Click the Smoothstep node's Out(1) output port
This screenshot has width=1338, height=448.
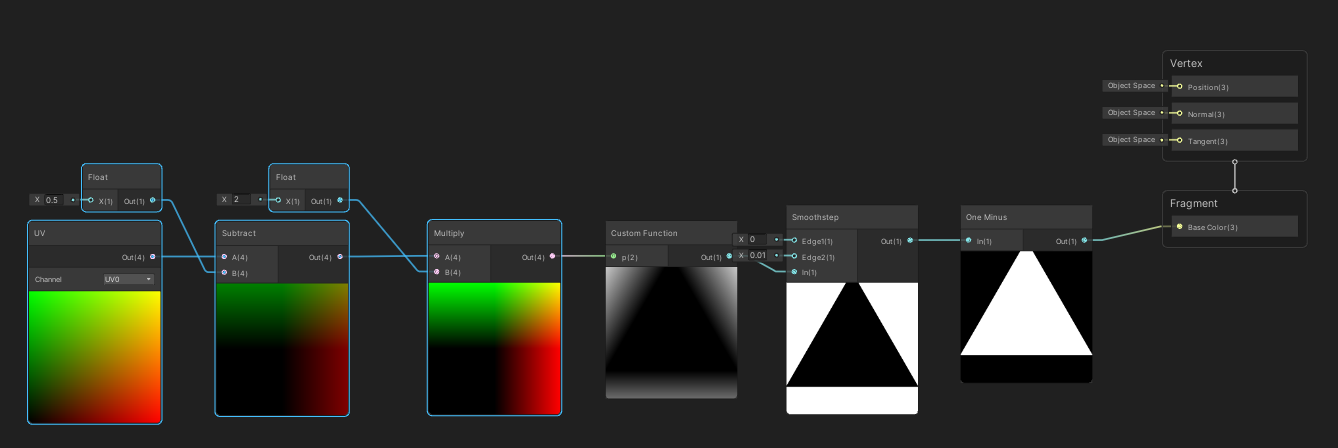pyautogui.click(x=909, y=241)
